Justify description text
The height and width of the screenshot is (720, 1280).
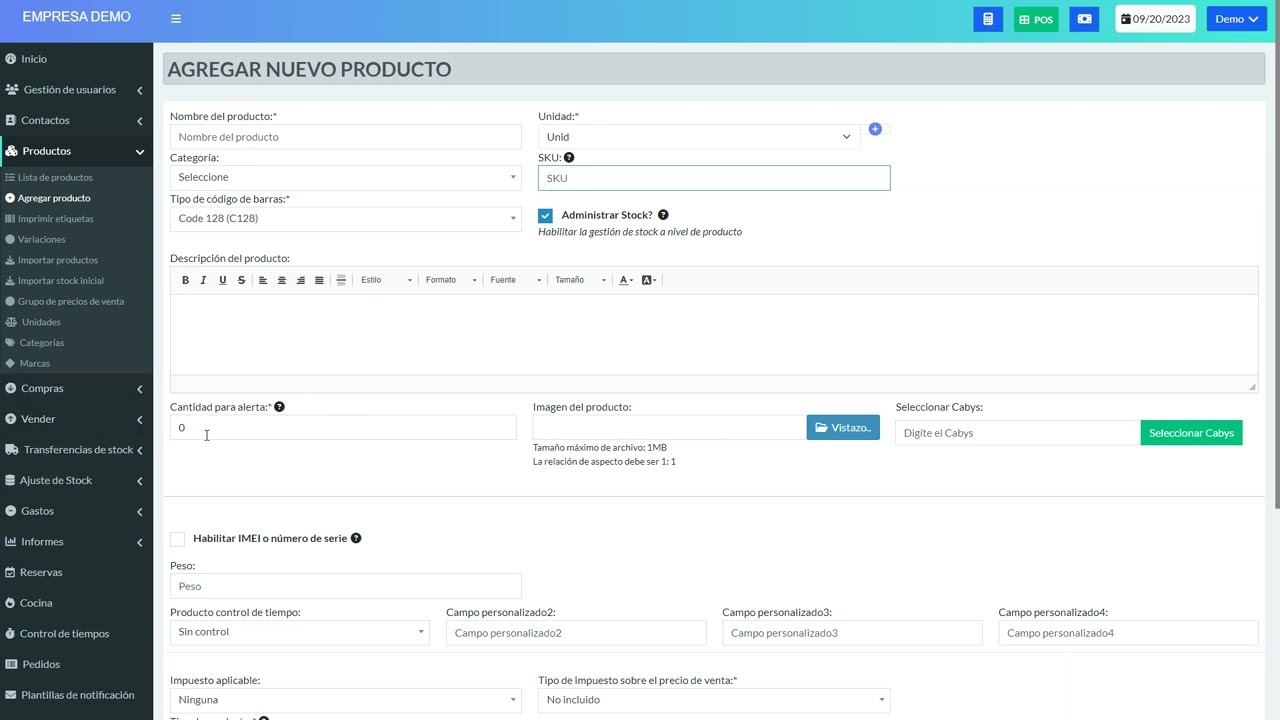[319, 280]
